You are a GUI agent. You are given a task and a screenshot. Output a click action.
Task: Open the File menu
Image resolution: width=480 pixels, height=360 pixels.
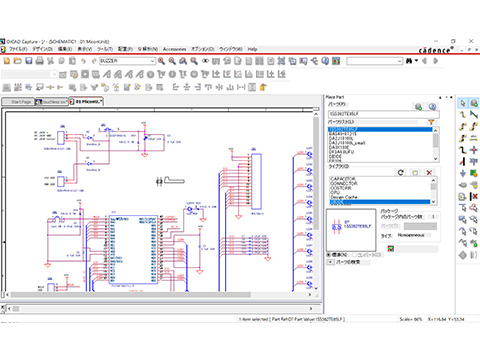pyautogui.click(x=18, y=49)
